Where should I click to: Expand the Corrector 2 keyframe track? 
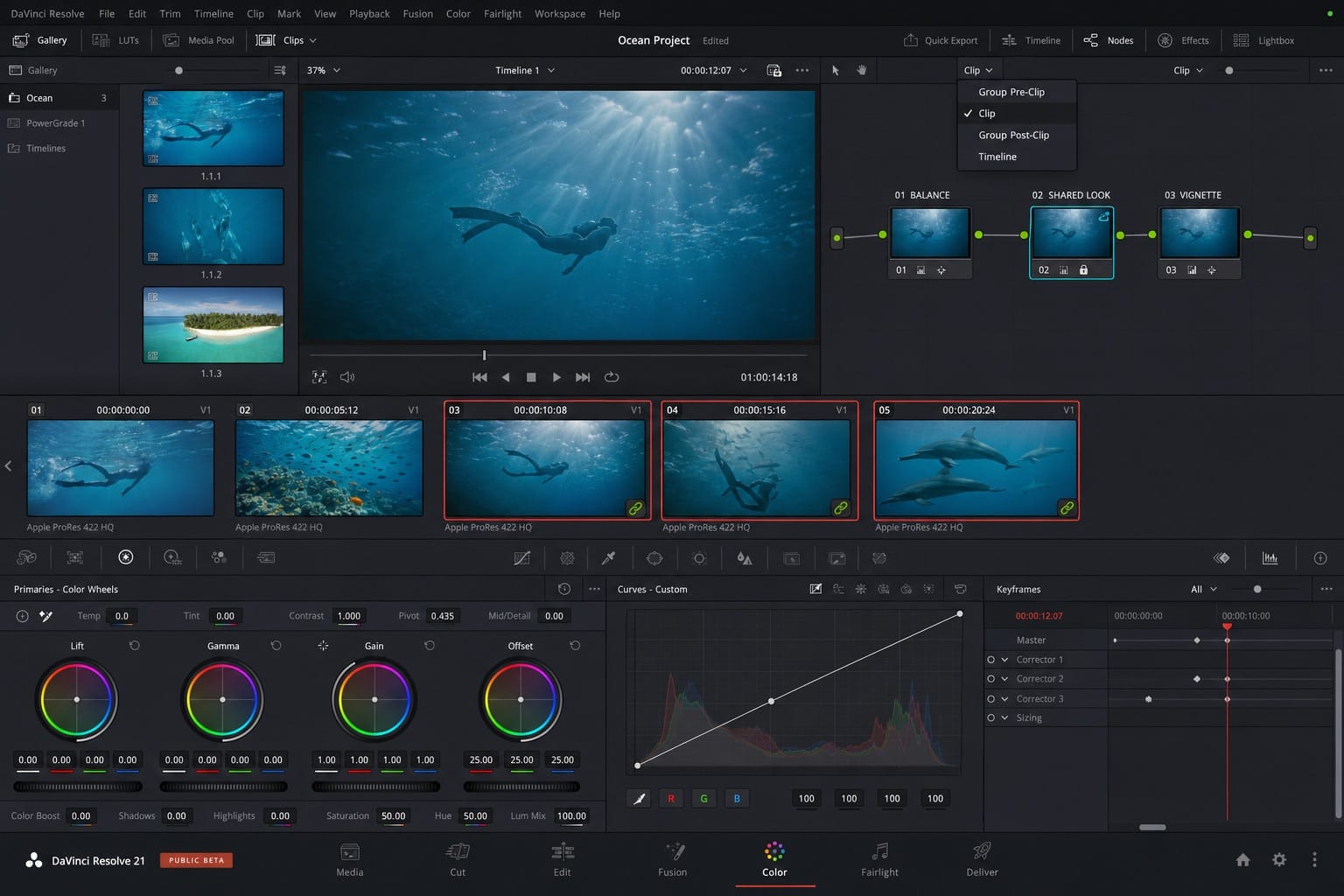coord(1004,679)
